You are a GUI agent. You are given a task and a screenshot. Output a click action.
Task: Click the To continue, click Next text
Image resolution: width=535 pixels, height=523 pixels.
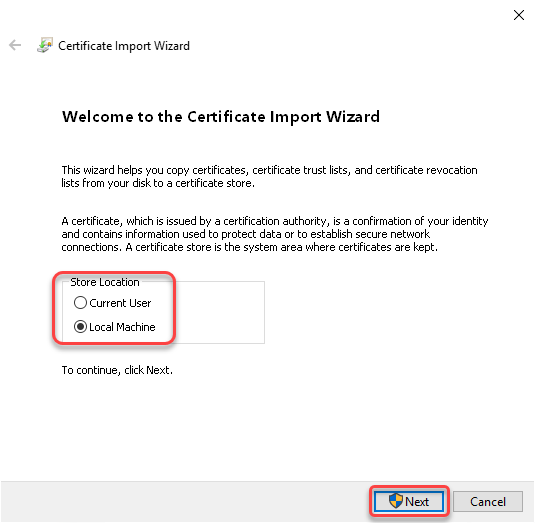coord(117,370)
